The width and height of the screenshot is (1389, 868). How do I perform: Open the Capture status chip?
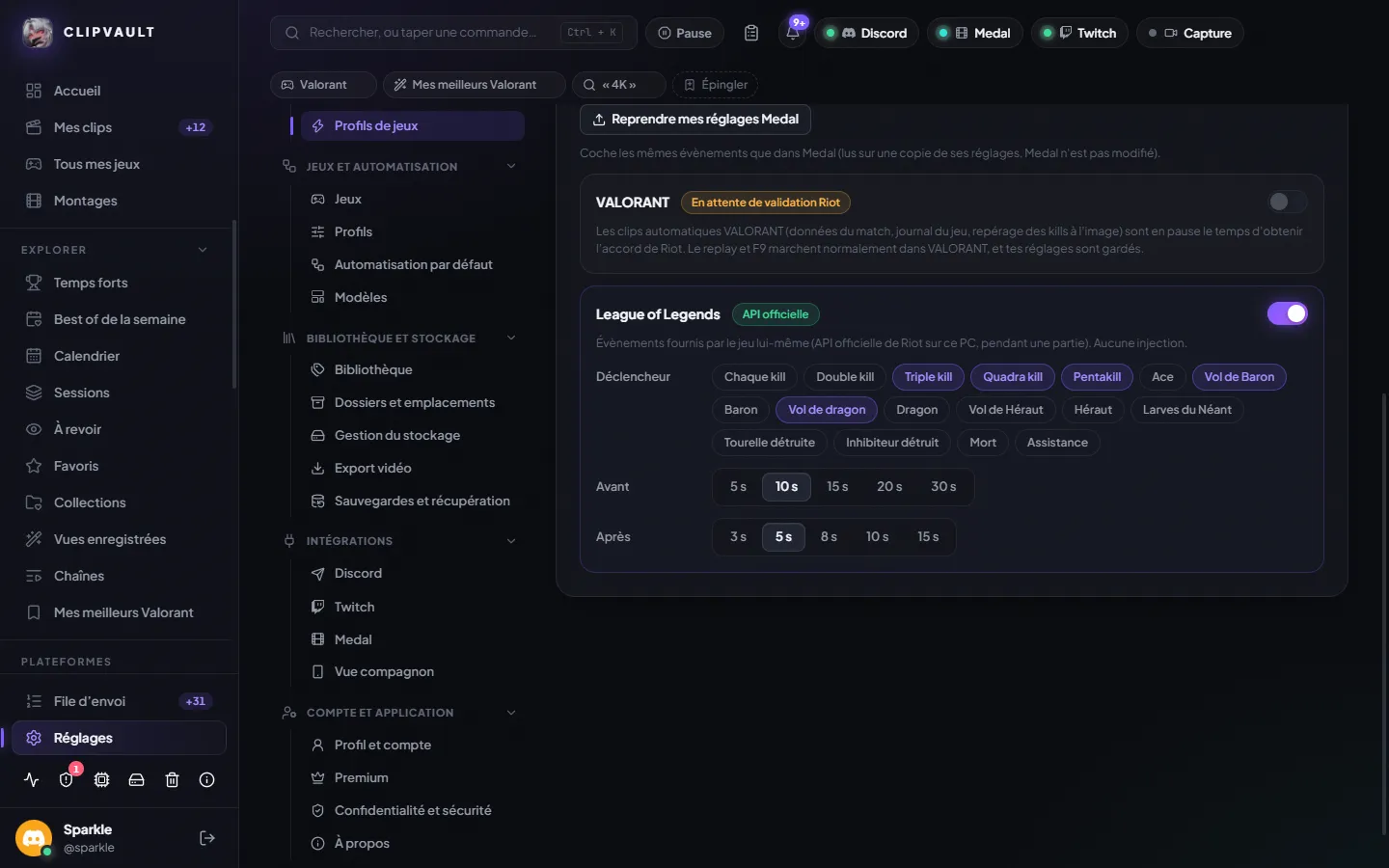pyautogui.click(x=1190, y=33)
